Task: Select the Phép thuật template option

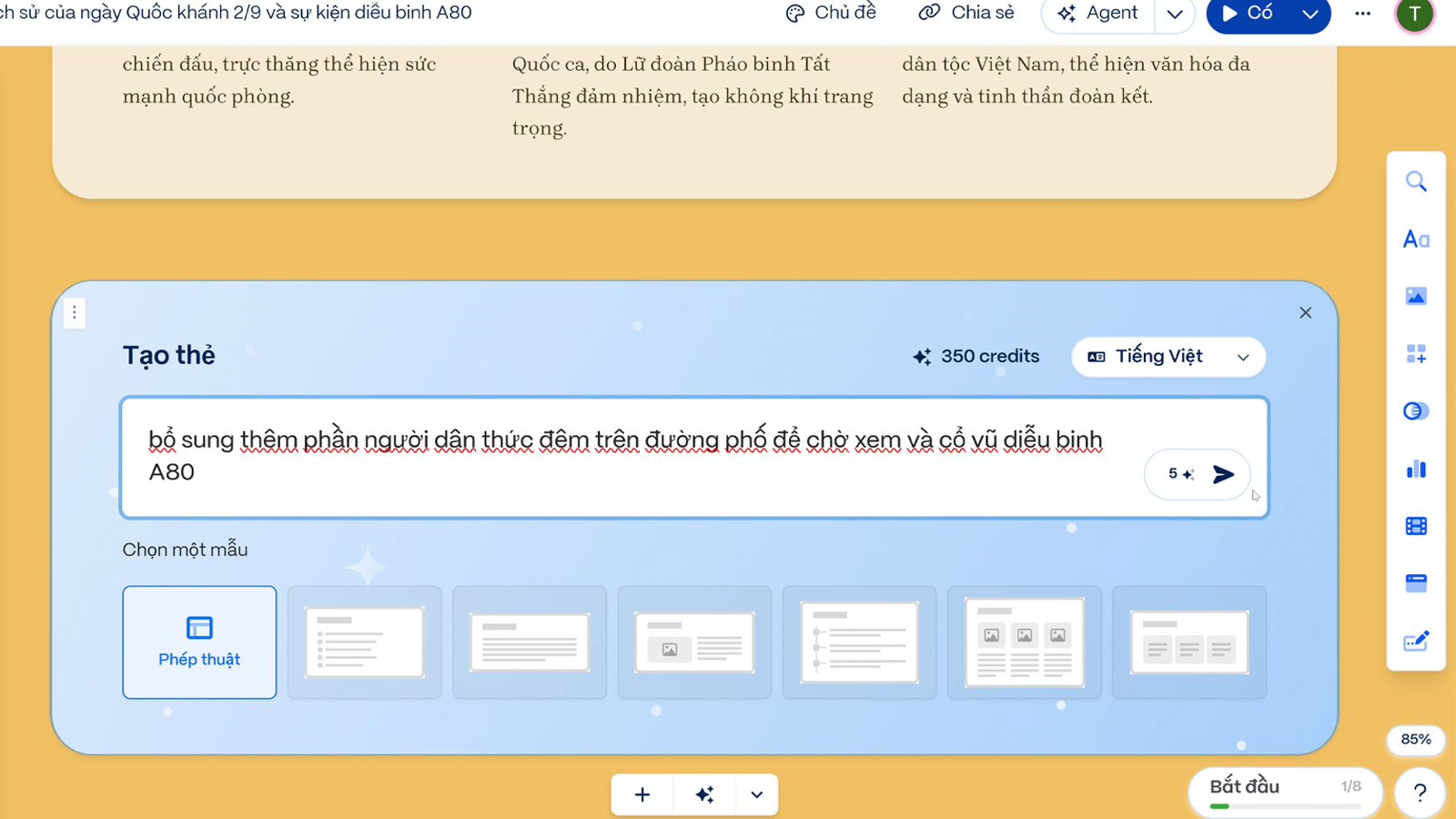Action: pos(199,642)
